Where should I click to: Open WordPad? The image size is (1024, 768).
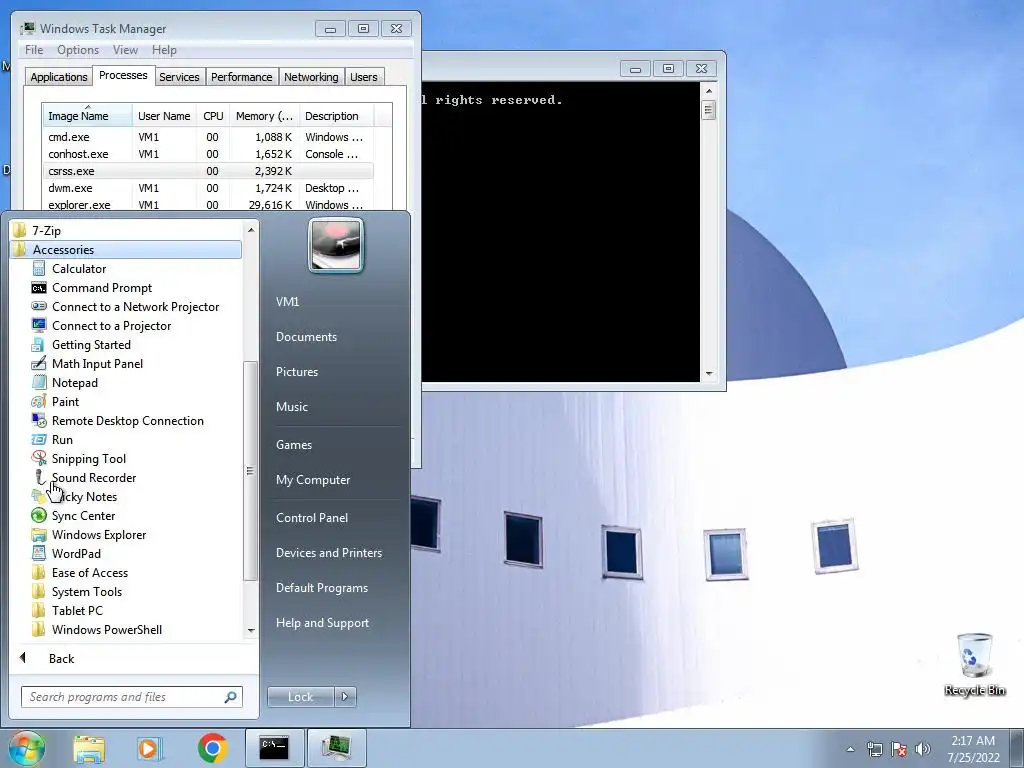[76, 553]
